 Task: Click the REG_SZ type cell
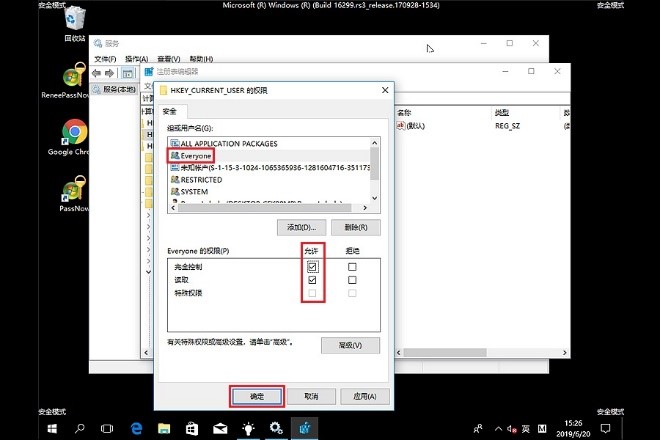point(507,125)
